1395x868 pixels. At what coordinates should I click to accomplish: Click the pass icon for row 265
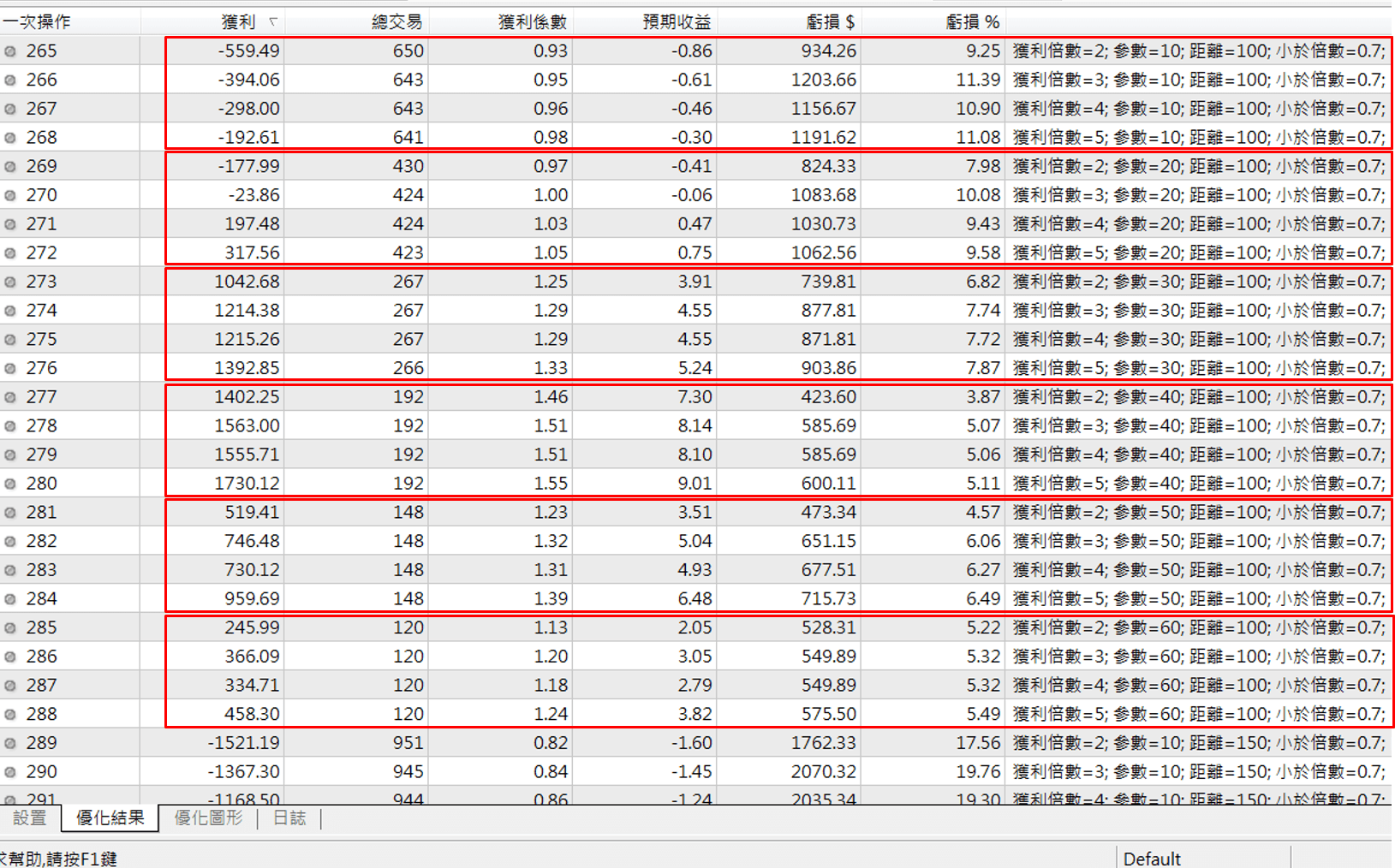tap(10, 51)
